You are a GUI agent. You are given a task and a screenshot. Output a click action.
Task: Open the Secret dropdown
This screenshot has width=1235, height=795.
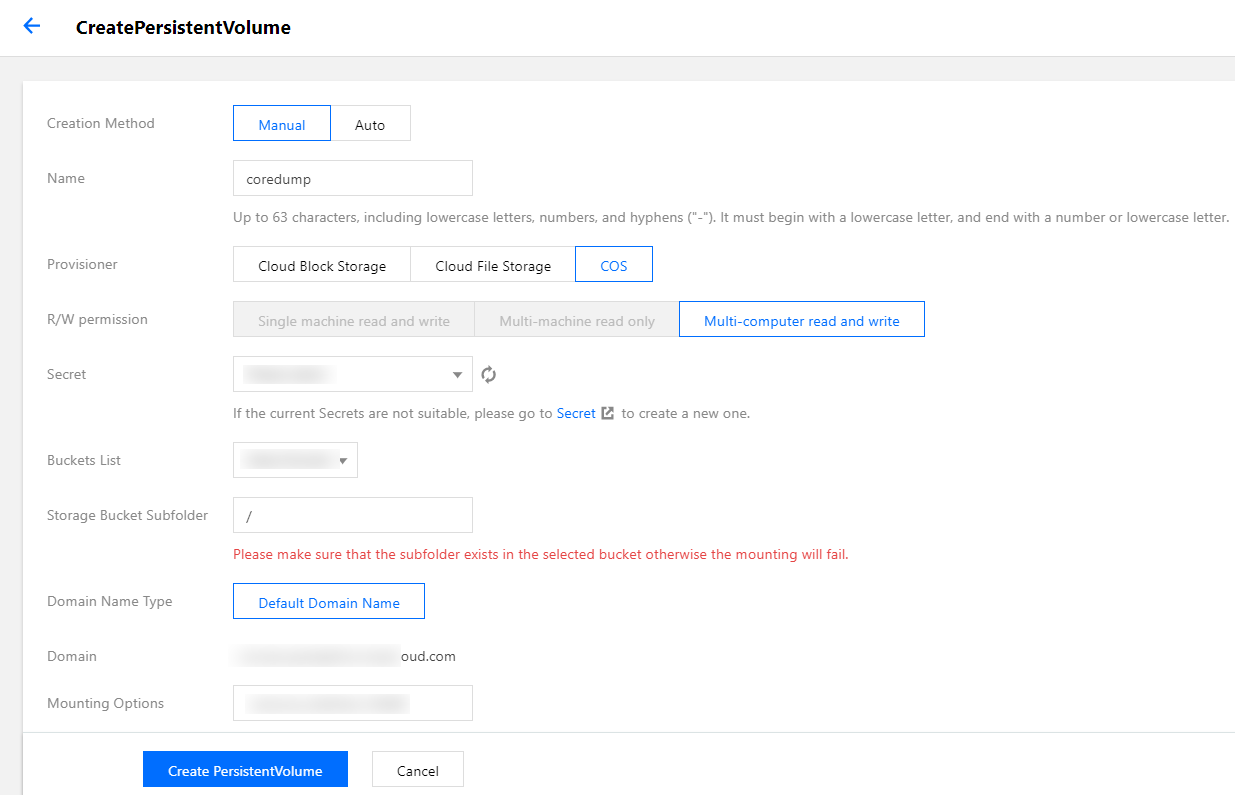(x=353, y=375)
